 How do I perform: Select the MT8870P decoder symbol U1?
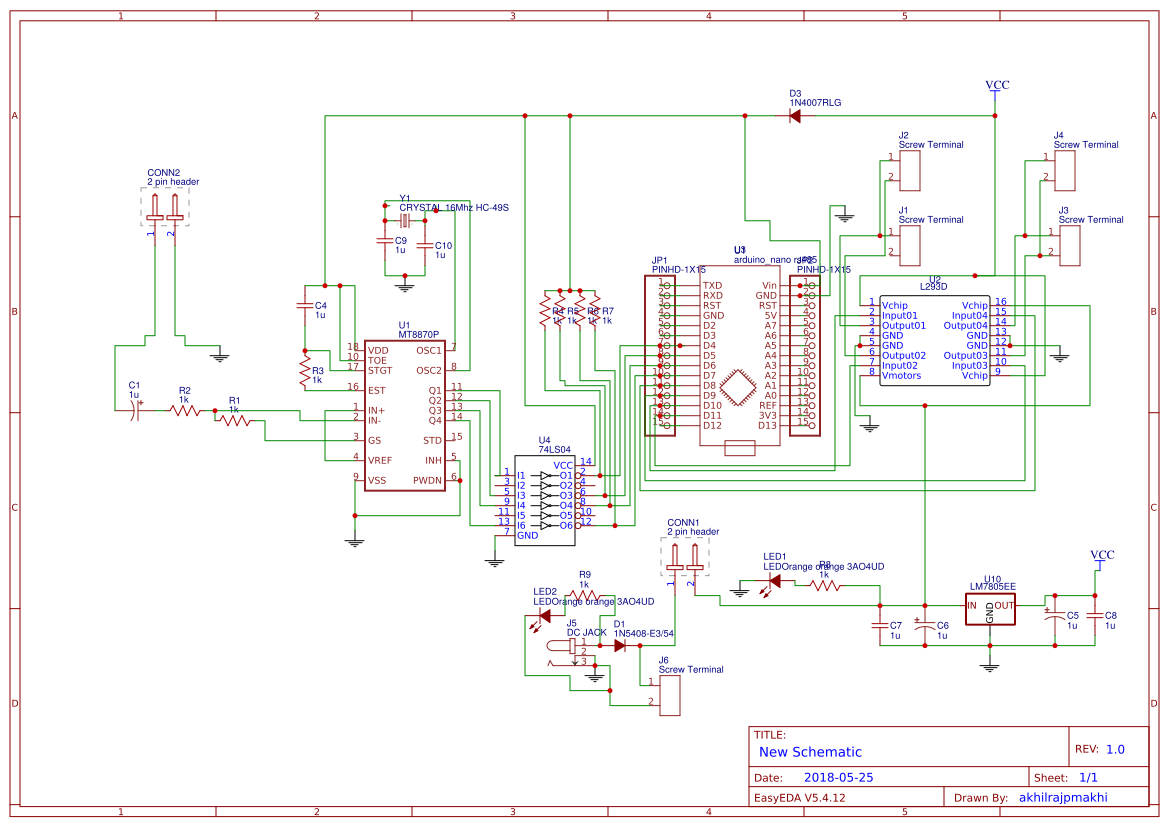(405, 415)
